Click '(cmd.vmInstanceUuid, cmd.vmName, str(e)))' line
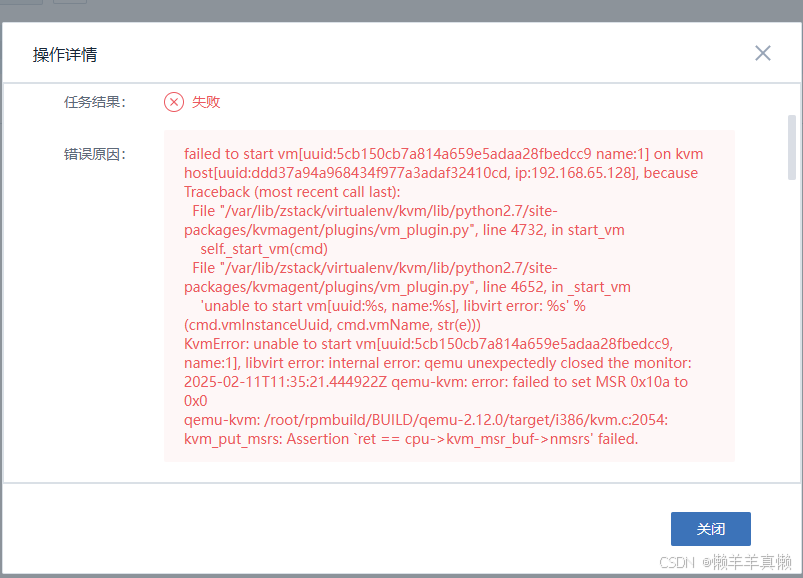This screenshot has height=578, width=803. (x=332, y=325)
